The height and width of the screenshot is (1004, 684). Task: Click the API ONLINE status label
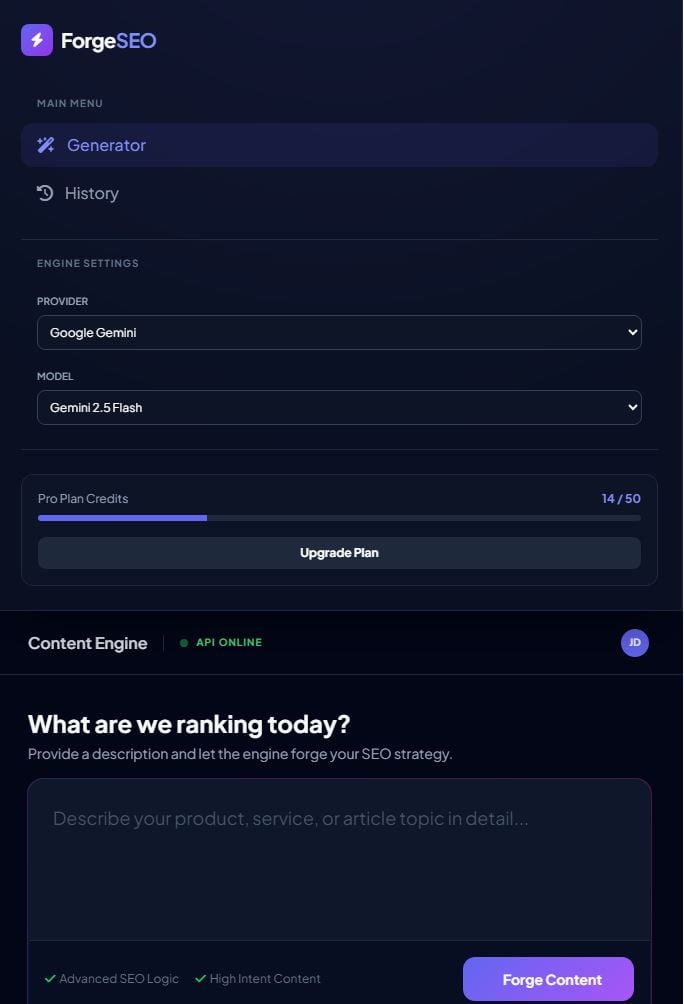click(x=229, y=643)
